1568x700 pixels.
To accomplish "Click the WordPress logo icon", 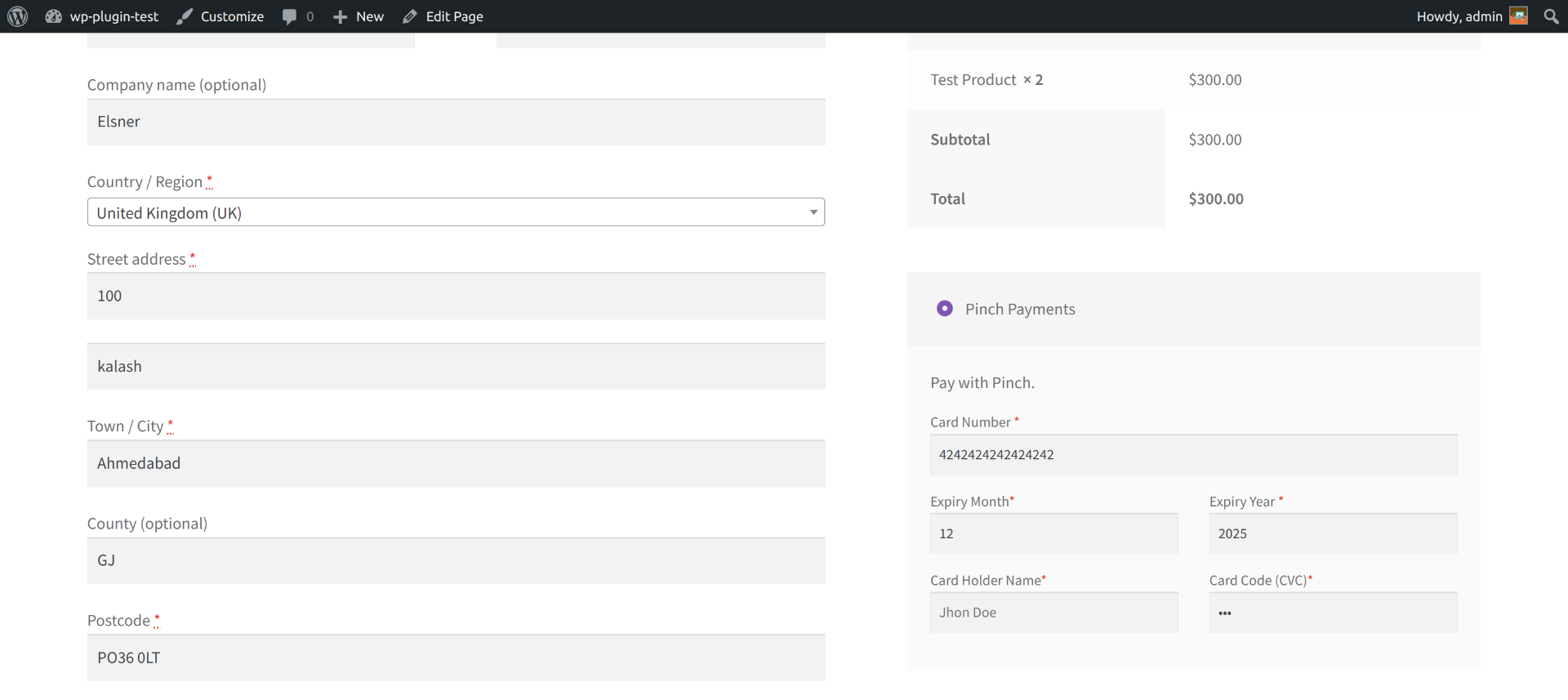I will point(18,16).
